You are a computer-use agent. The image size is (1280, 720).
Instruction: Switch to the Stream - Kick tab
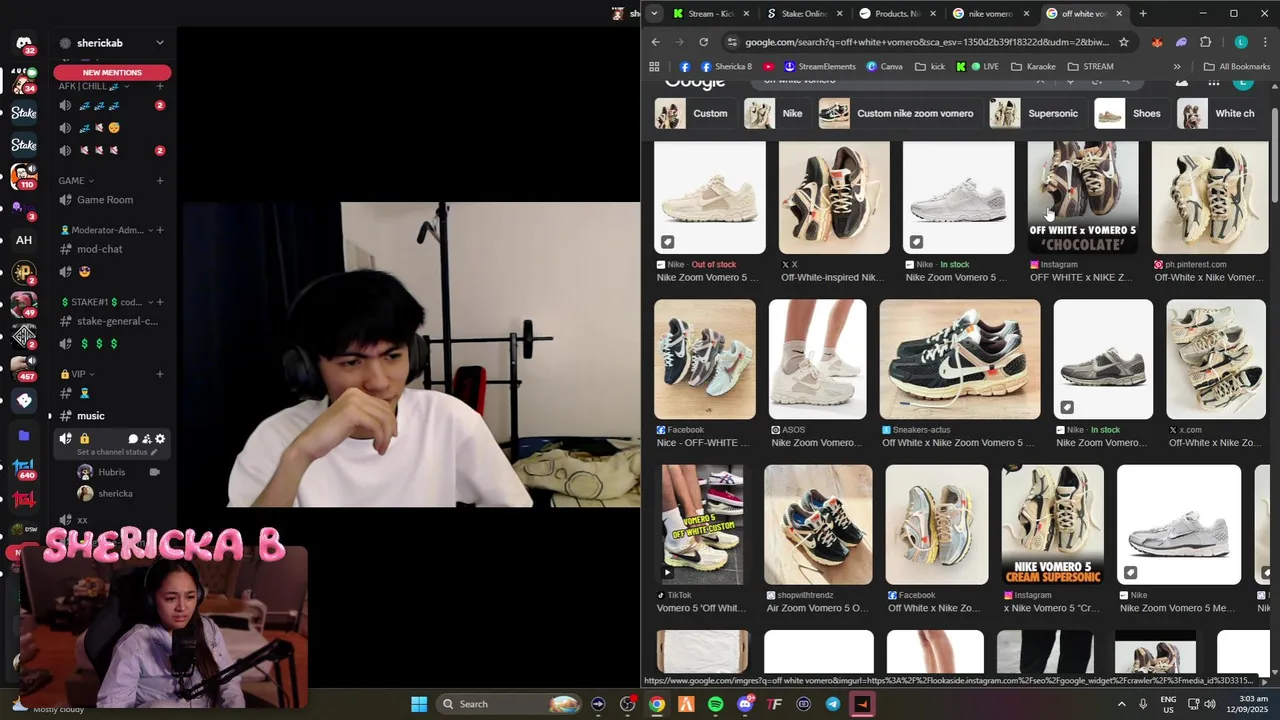tap(710, 14)
